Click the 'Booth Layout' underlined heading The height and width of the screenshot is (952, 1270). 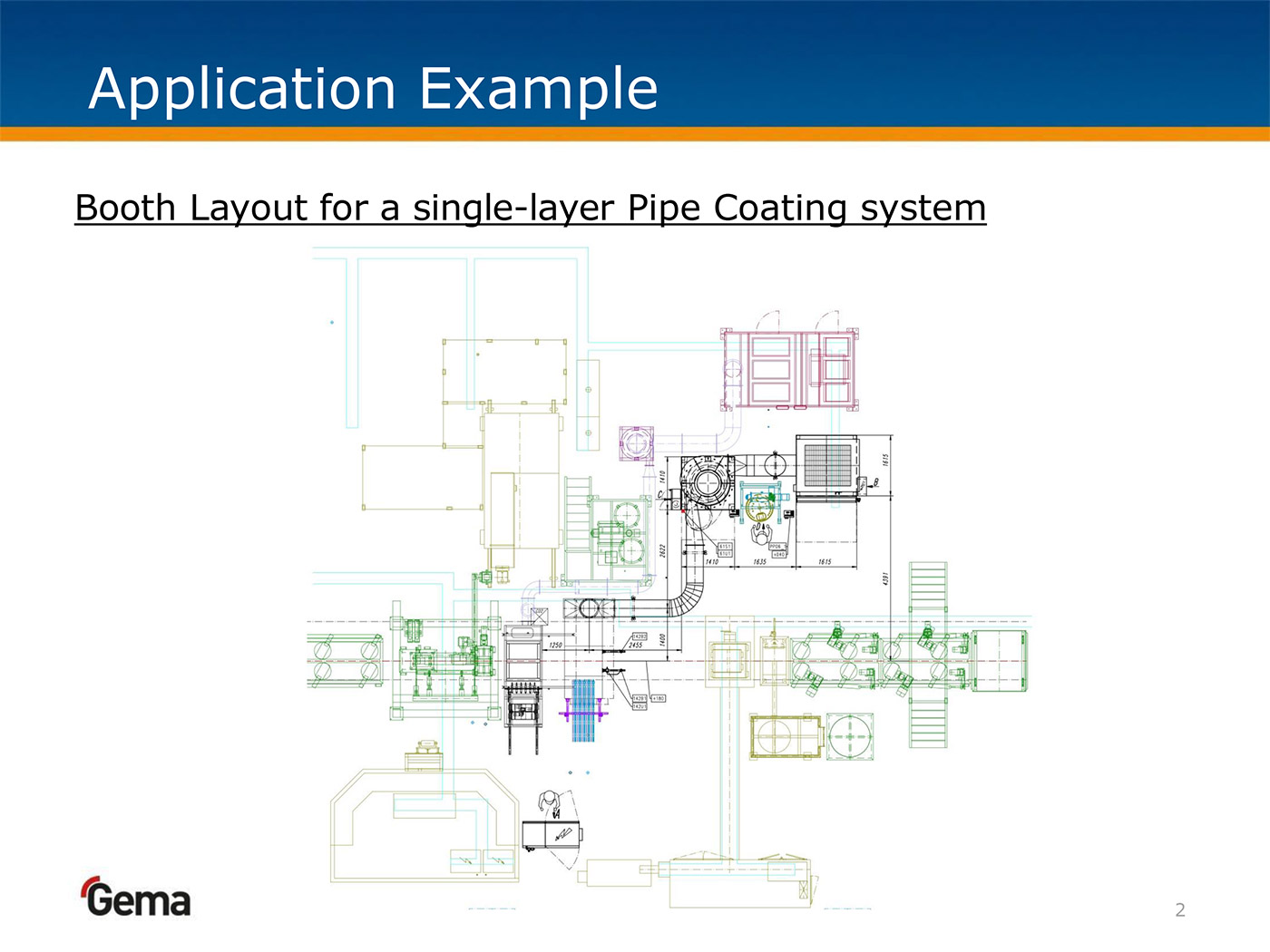pyautogui.click(x=530, y=208)
